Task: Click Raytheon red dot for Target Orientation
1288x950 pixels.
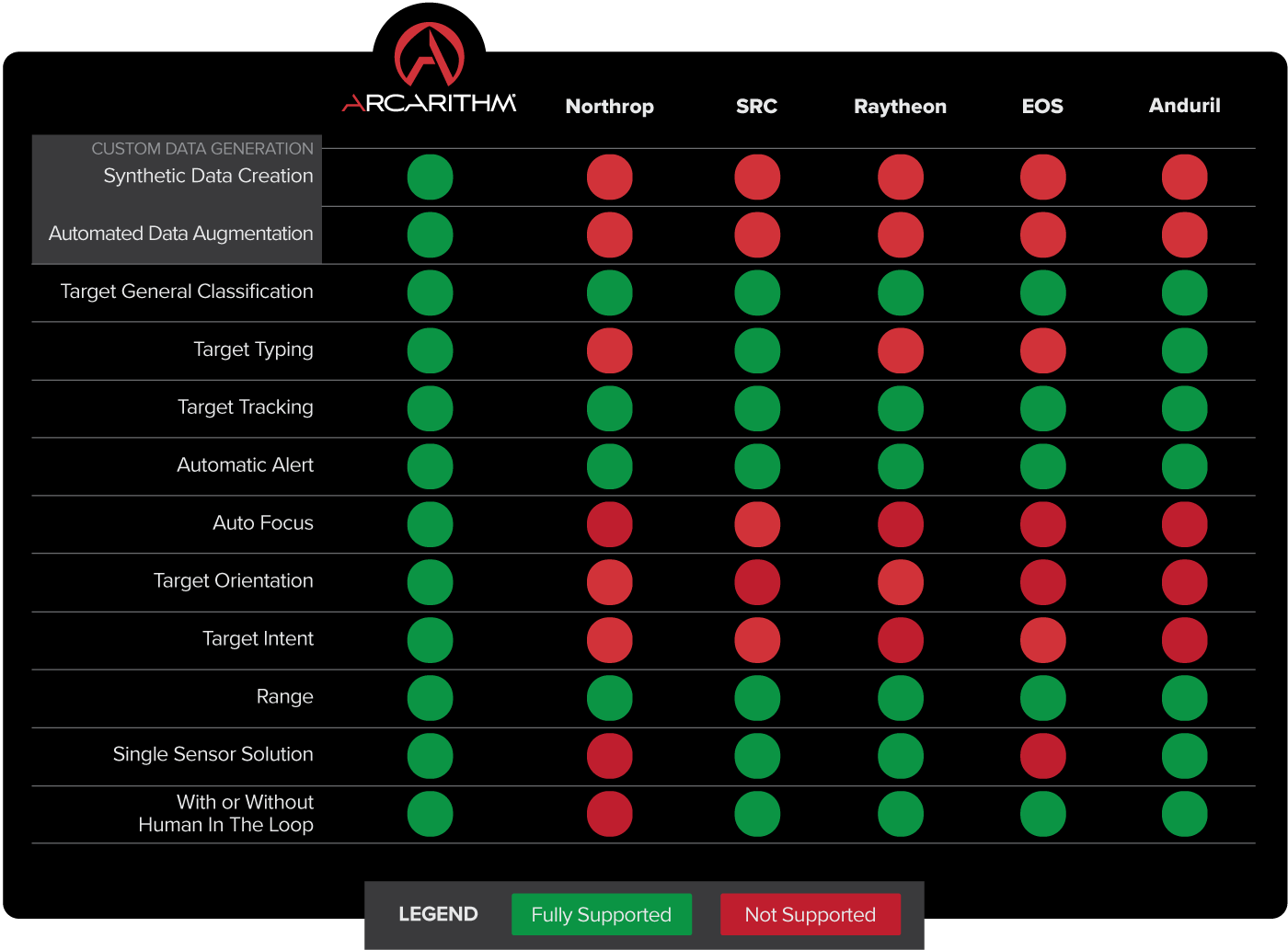Action: pyautogui.click(x=901, y=583)
